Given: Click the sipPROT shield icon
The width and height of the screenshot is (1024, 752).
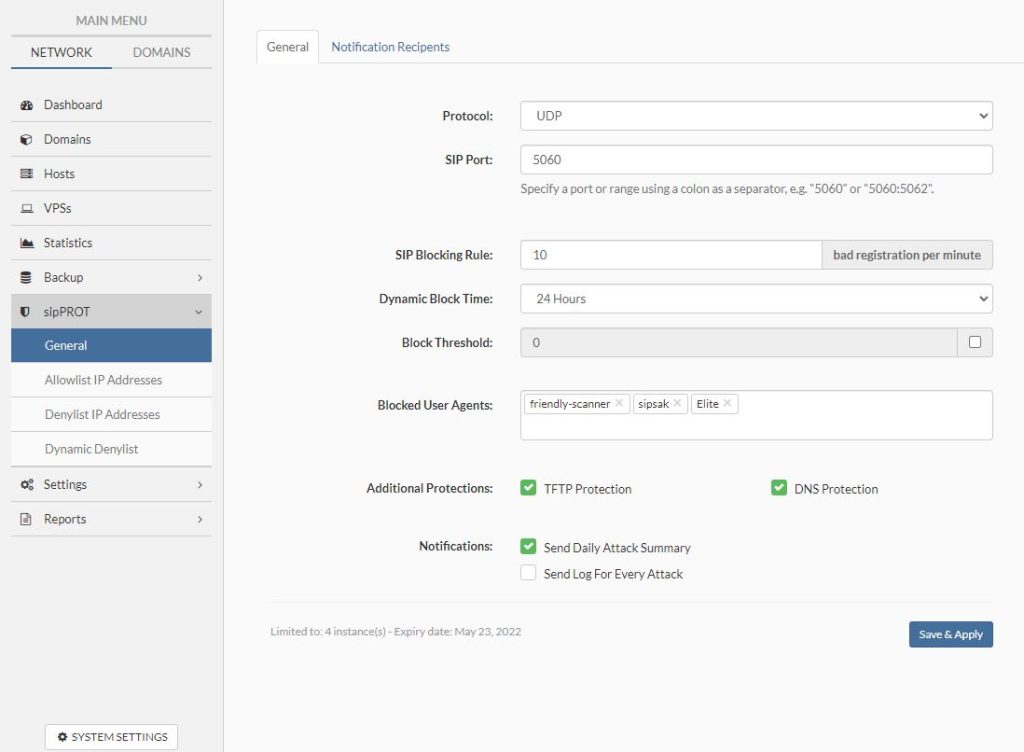Looking at the screenshot, I should (27, 312).
